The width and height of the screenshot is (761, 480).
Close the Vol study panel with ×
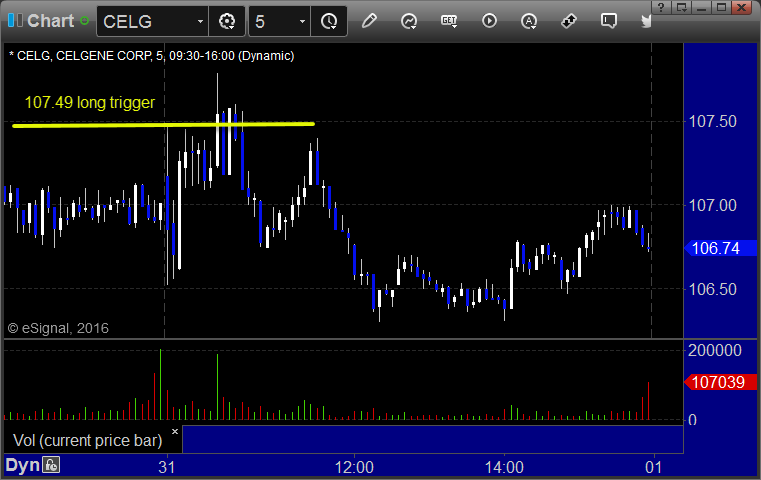pos(175,431)
